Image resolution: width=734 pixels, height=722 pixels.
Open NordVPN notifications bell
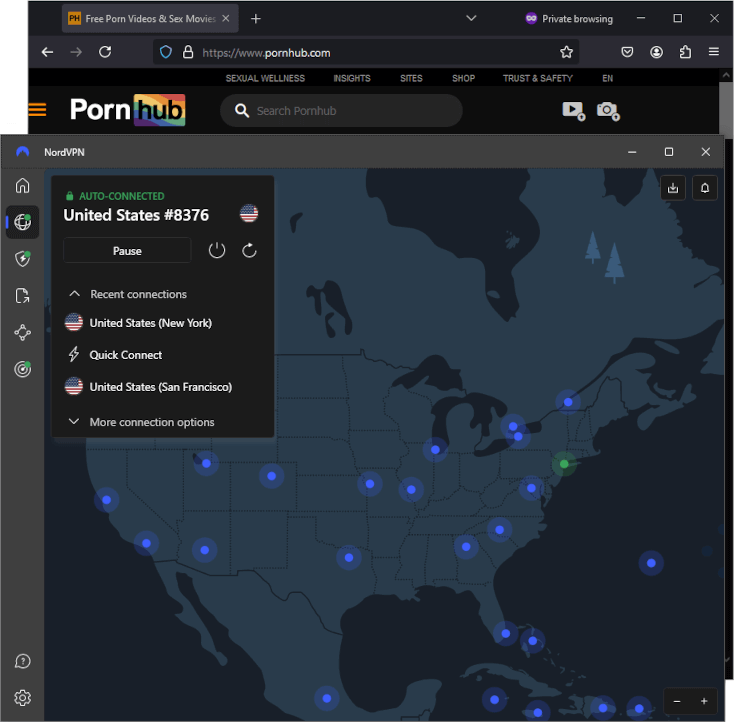coord(705,188)
